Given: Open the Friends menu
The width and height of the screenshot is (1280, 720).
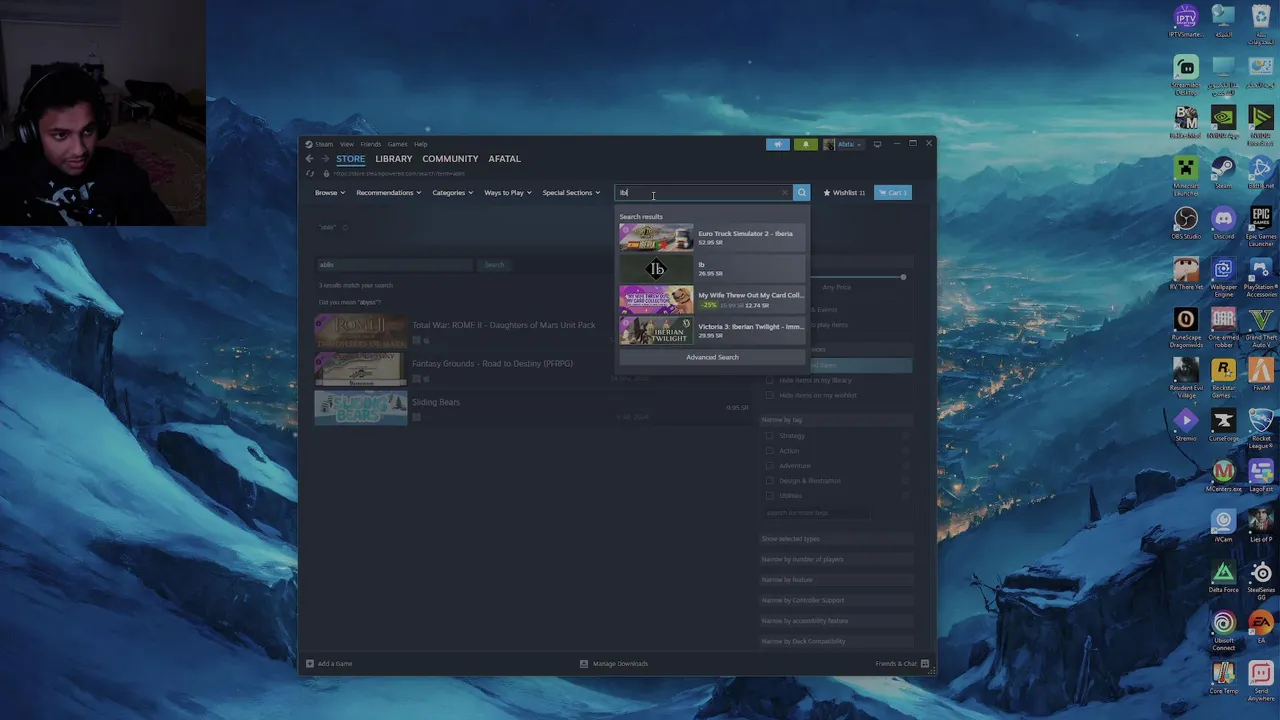Looking at the screenshot, I should (x=371, y=144).
